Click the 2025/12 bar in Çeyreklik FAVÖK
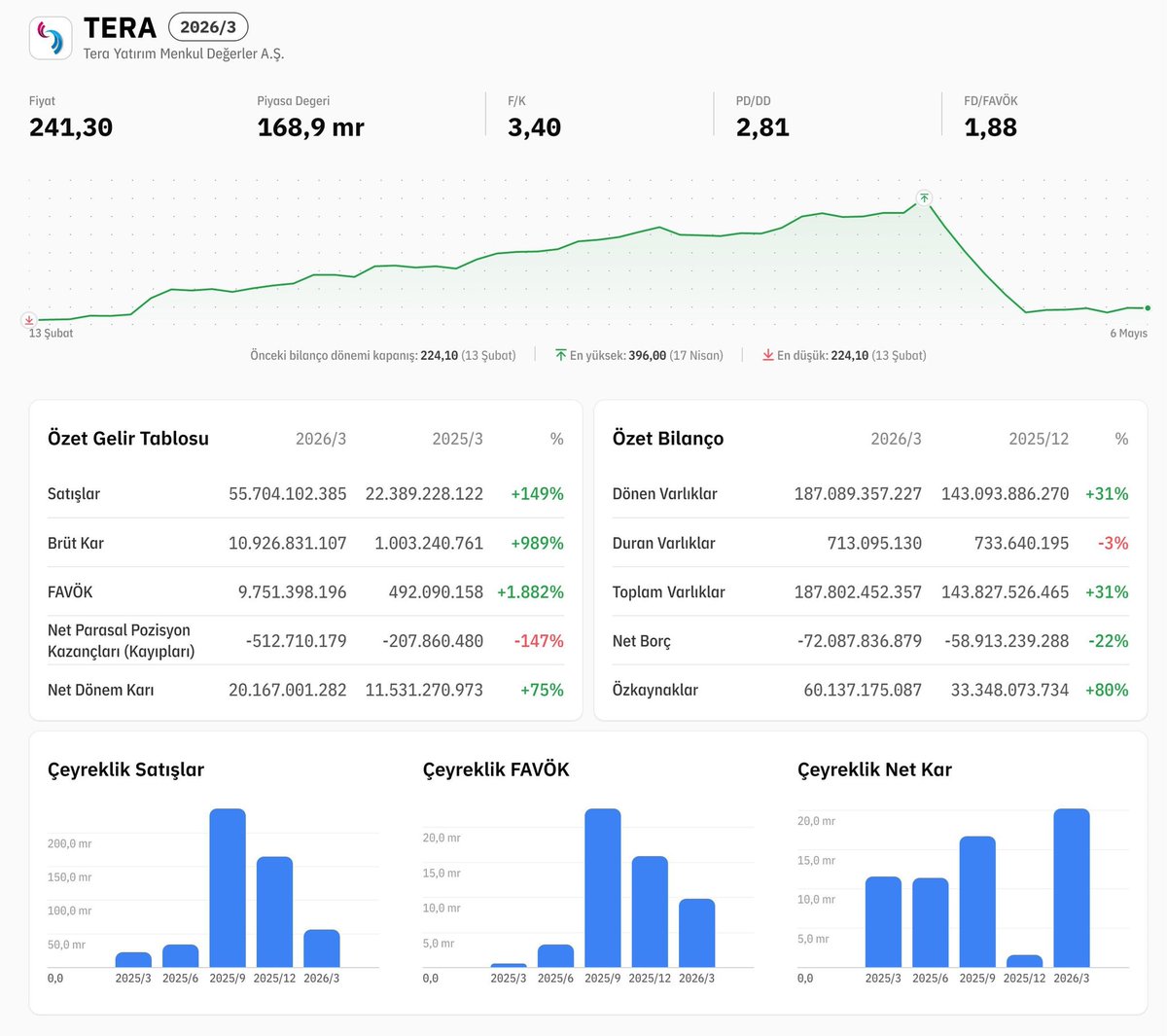Image resolution: width=1167 pixels, height=1036 pixels. pyautogui.click(x=650, y=911)
